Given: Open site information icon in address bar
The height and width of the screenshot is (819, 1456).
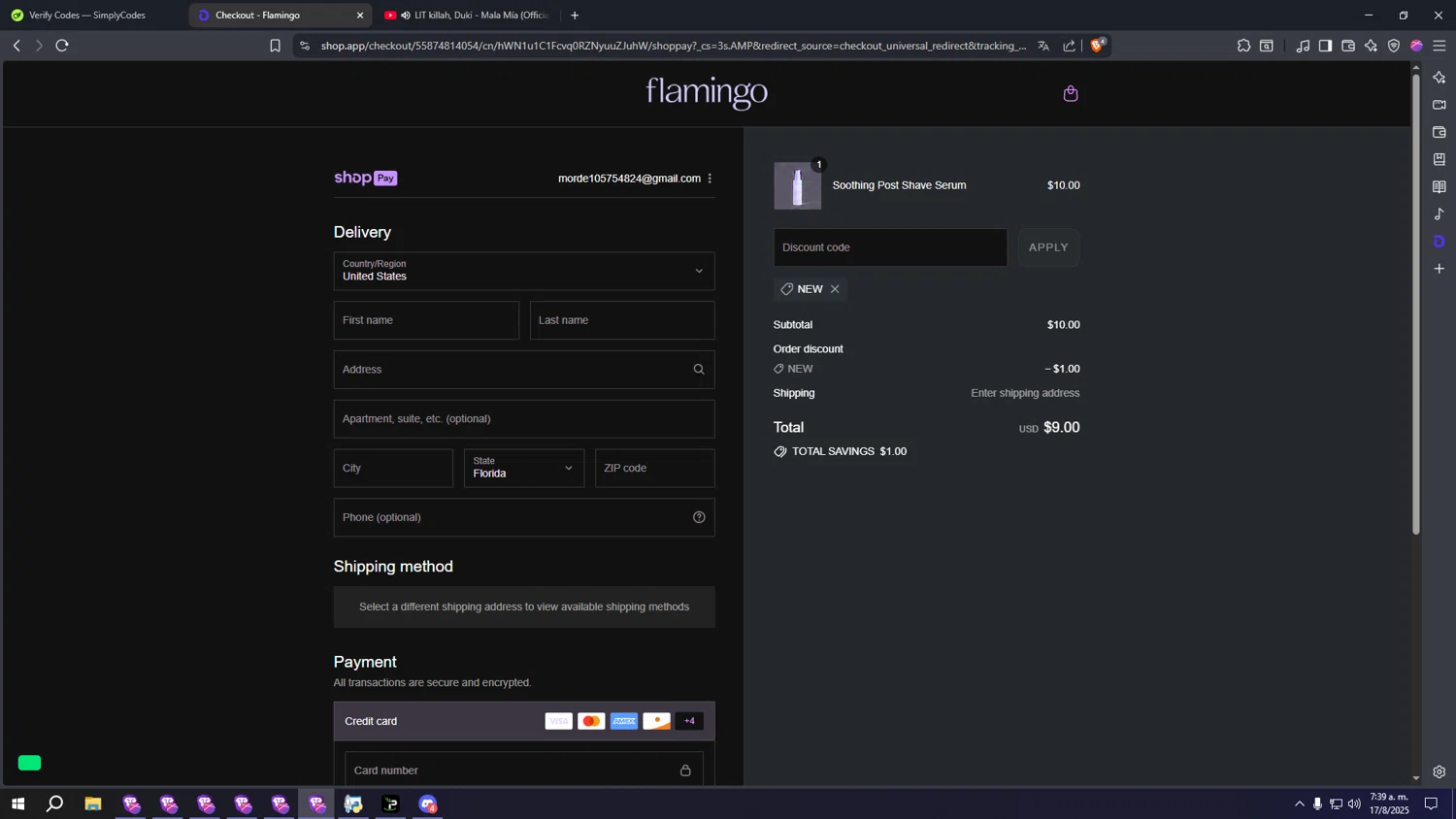Looking at the screenshot, I should (x=305, y=46).
